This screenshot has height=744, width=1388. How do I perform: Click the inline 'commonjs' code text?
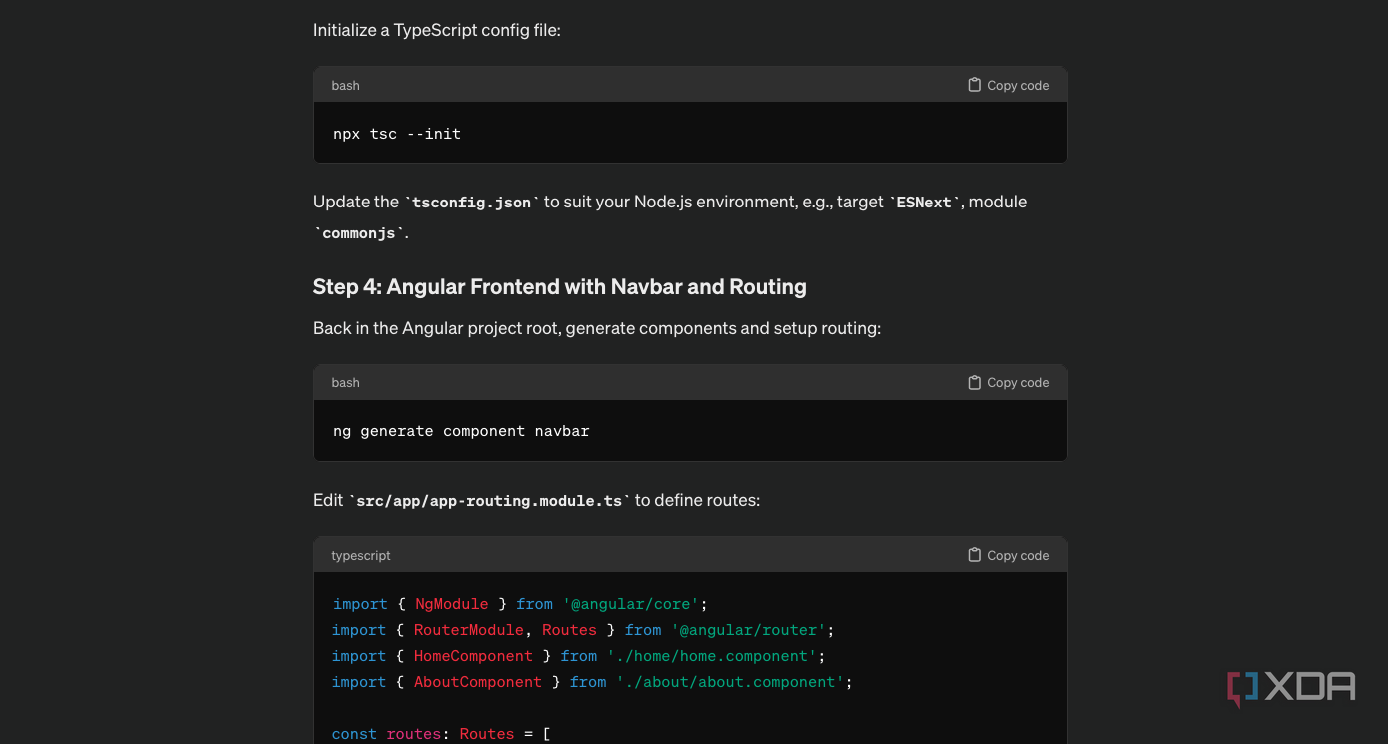(360, 233)
